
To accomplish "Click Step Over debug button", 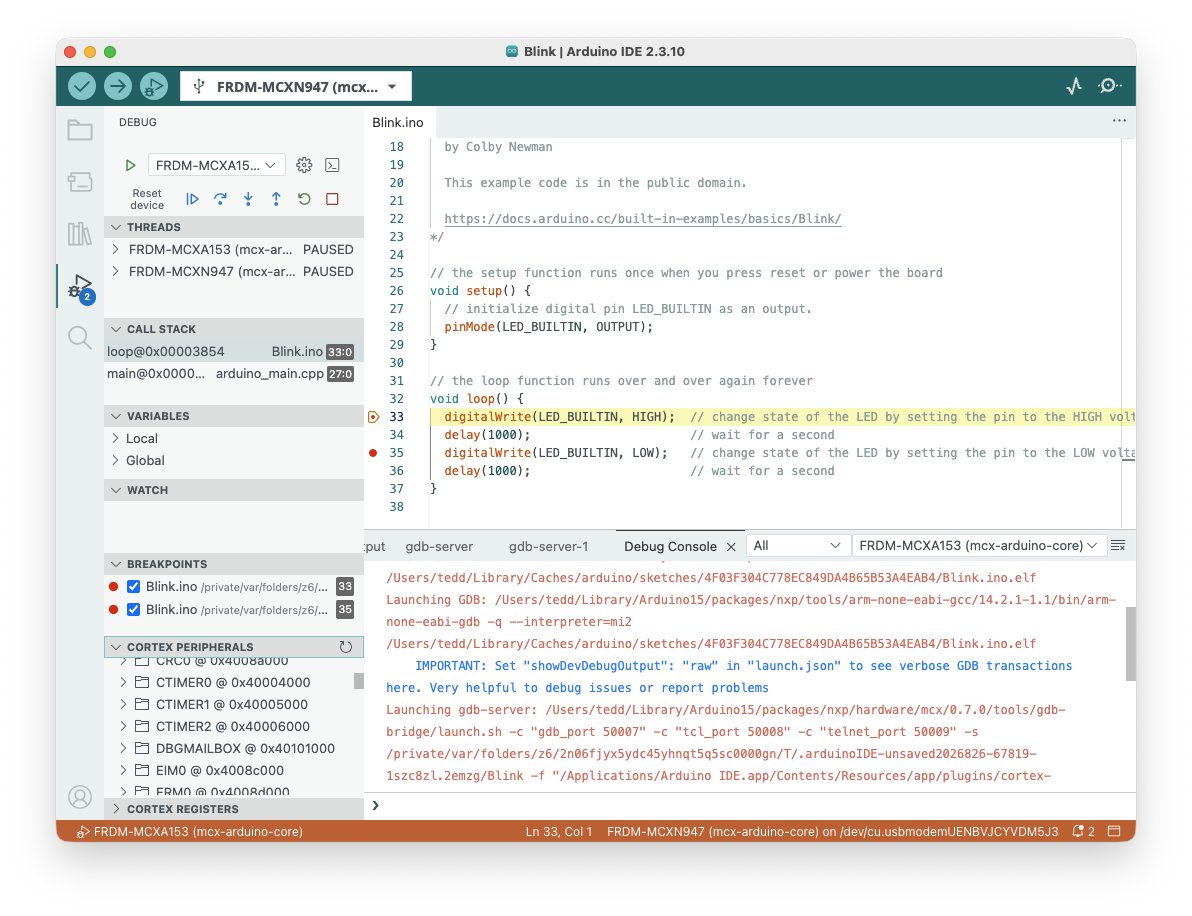I will click(x=220, y=199).
